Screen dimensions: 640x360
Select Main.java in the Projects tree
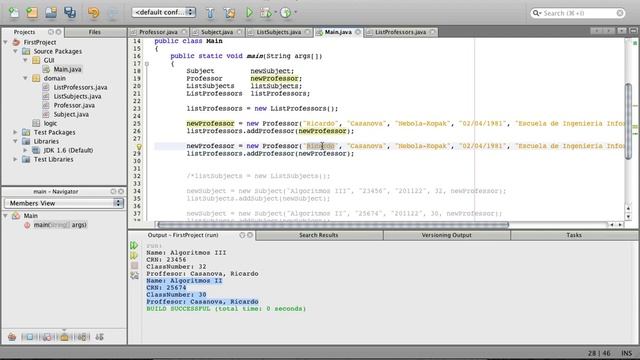tap(67, 69)
